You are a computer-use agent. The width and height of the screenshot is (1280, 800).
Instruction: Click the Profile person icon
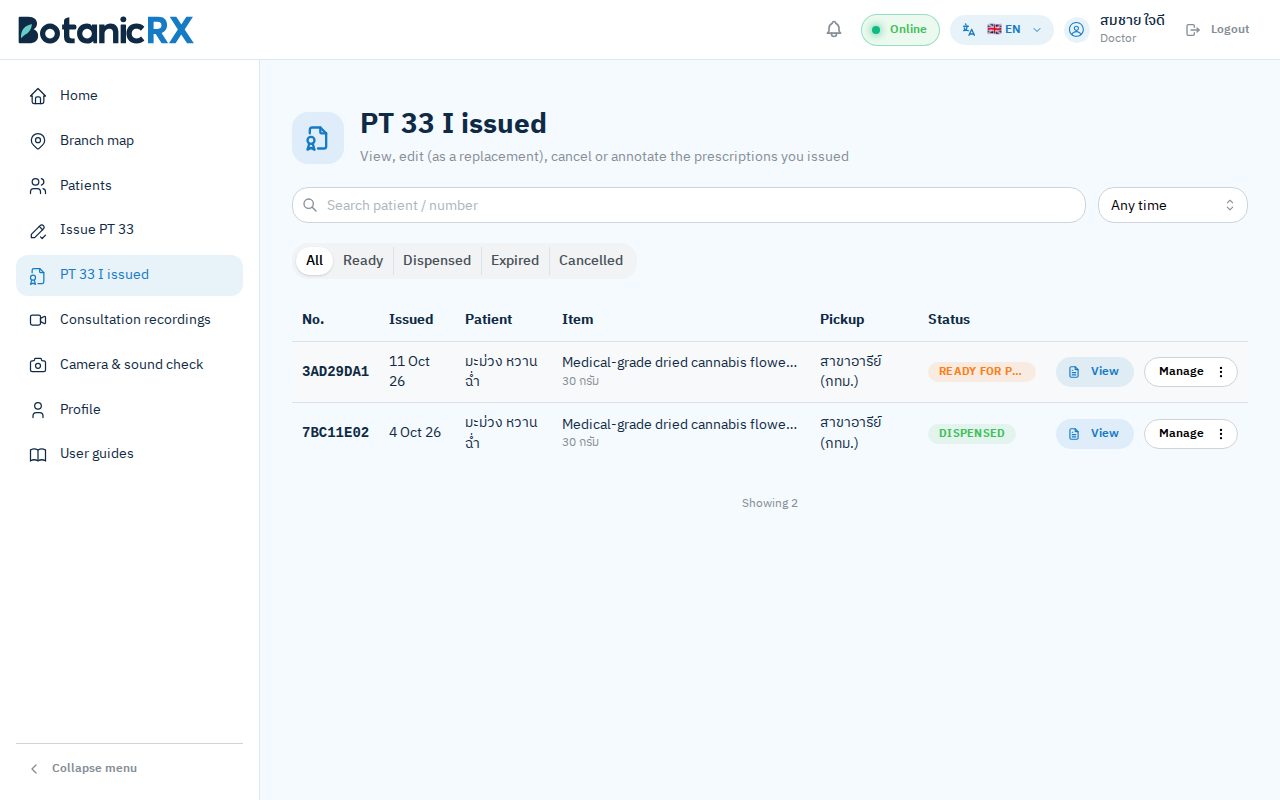click(x=38, y=410)
